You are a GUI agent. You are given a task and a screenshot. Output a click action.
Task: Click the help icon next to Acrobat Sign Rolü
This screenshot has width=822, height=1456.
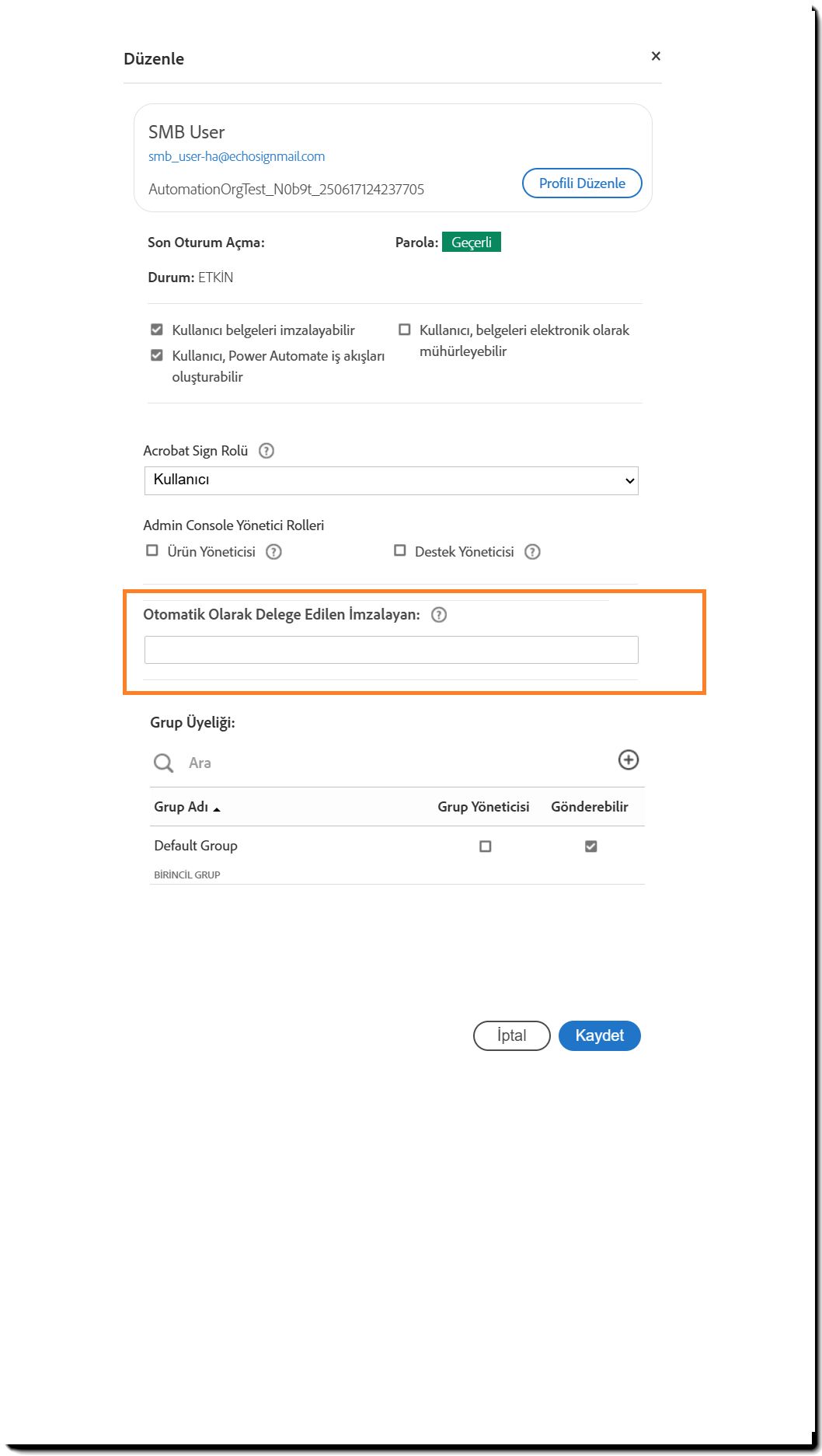point(266,451)
